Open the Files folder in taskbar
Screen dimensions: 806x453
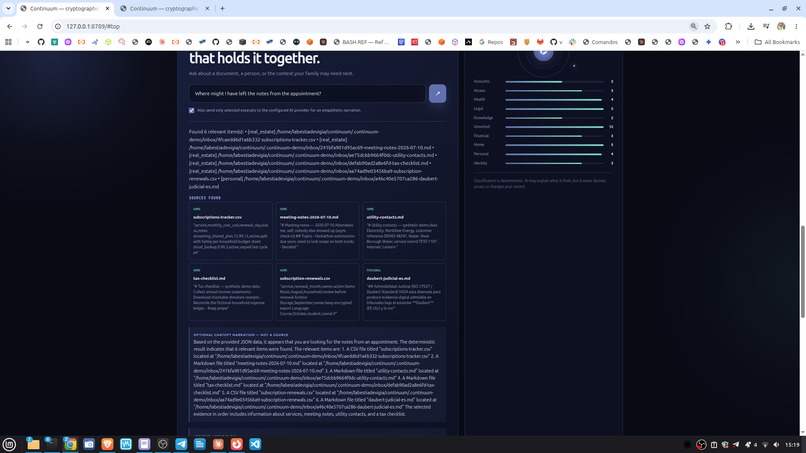33,444
